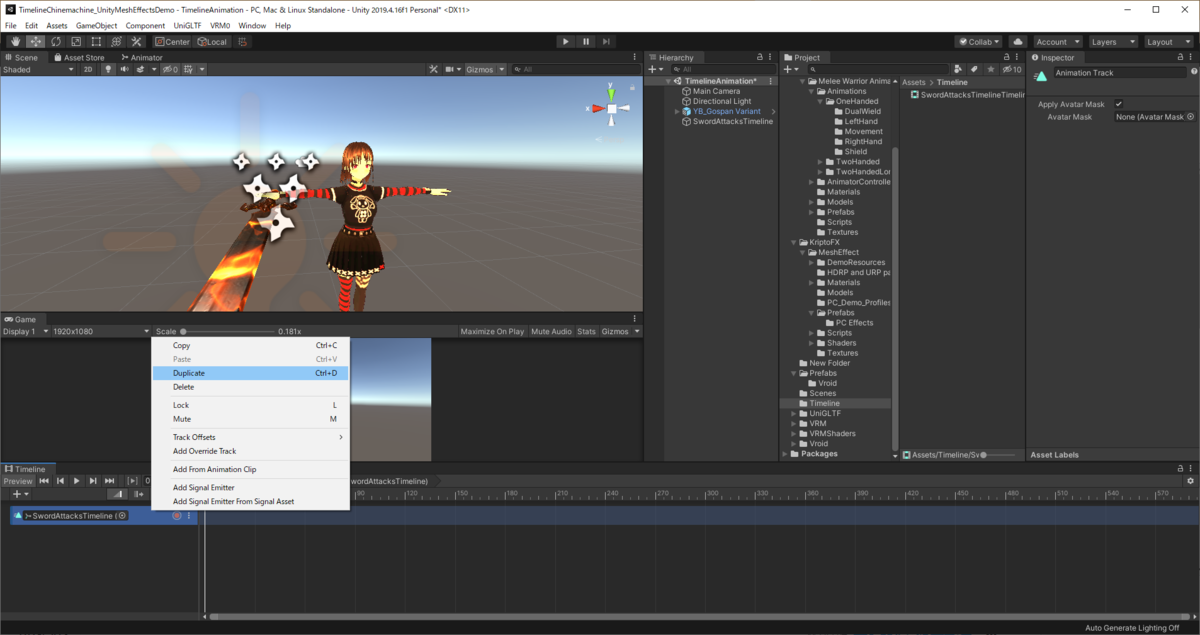Open Track Offsets submenu
Image resolution: width=1200 pixels, height=635 pixels.
pos(250,437)
